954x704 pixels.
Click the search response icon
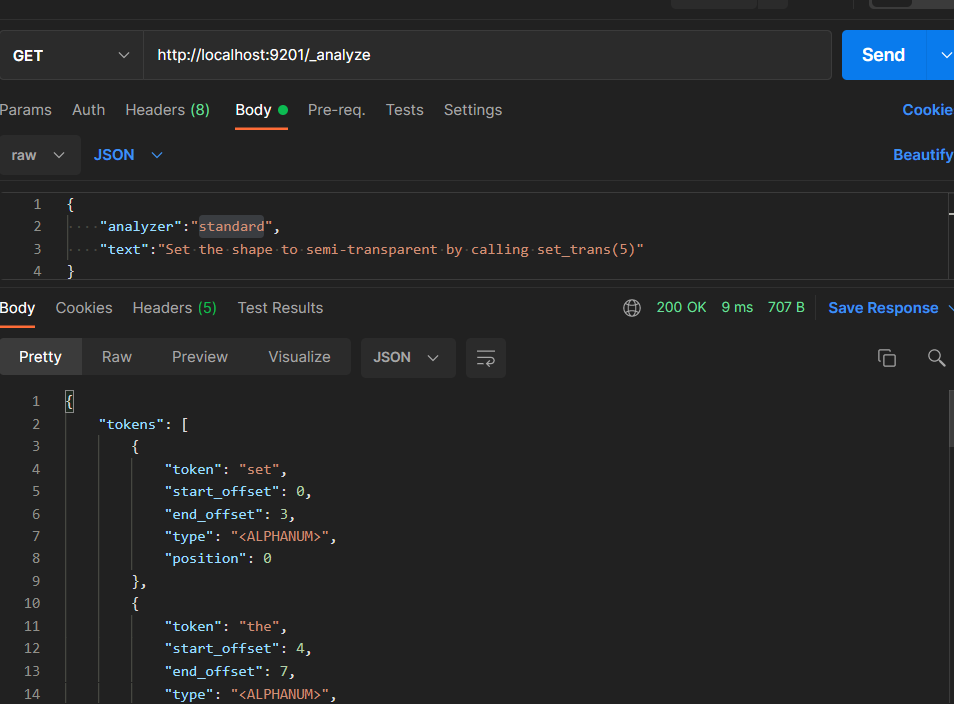(936, 358)
